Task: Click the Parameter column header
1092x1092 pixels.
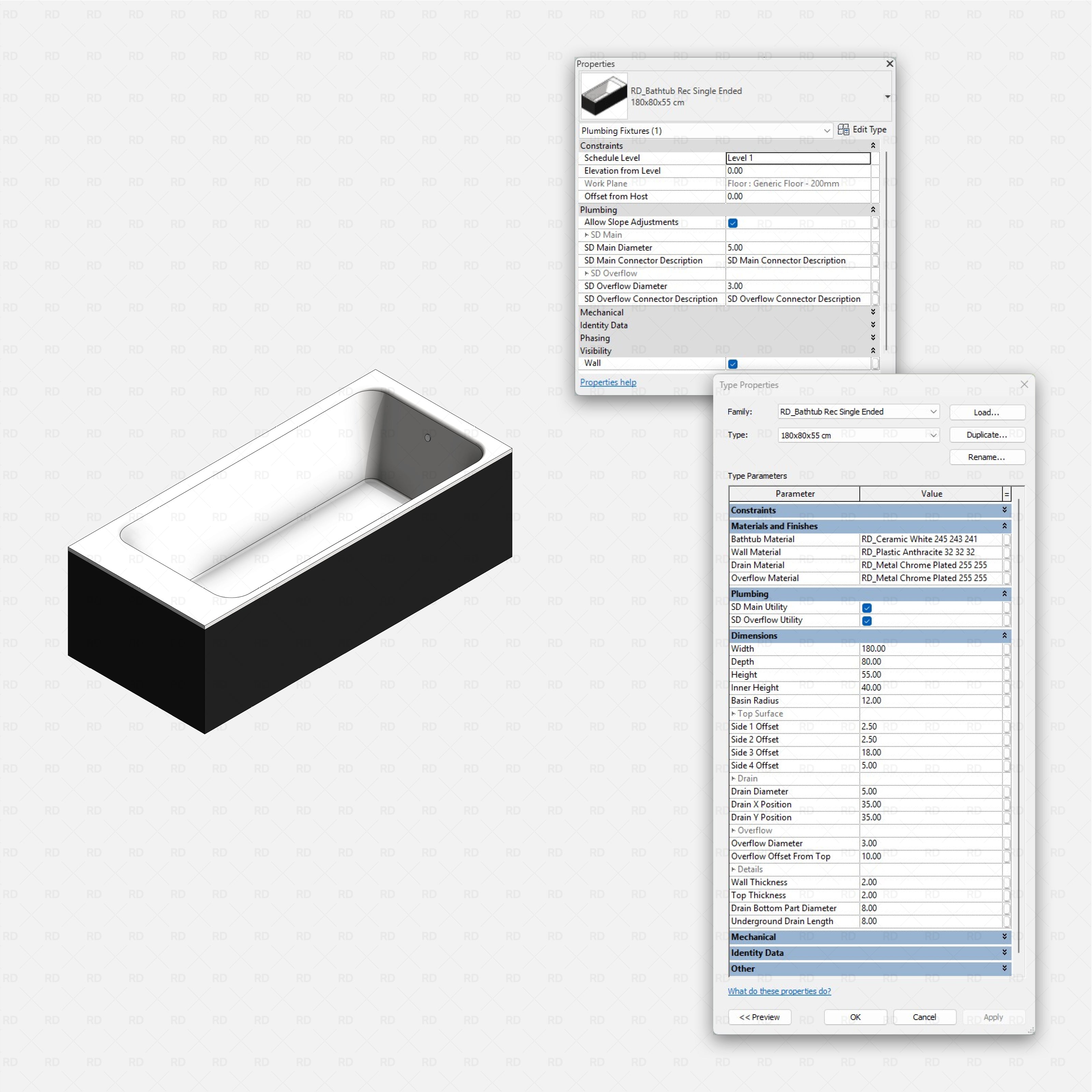Action: click(x=795, y=494)
